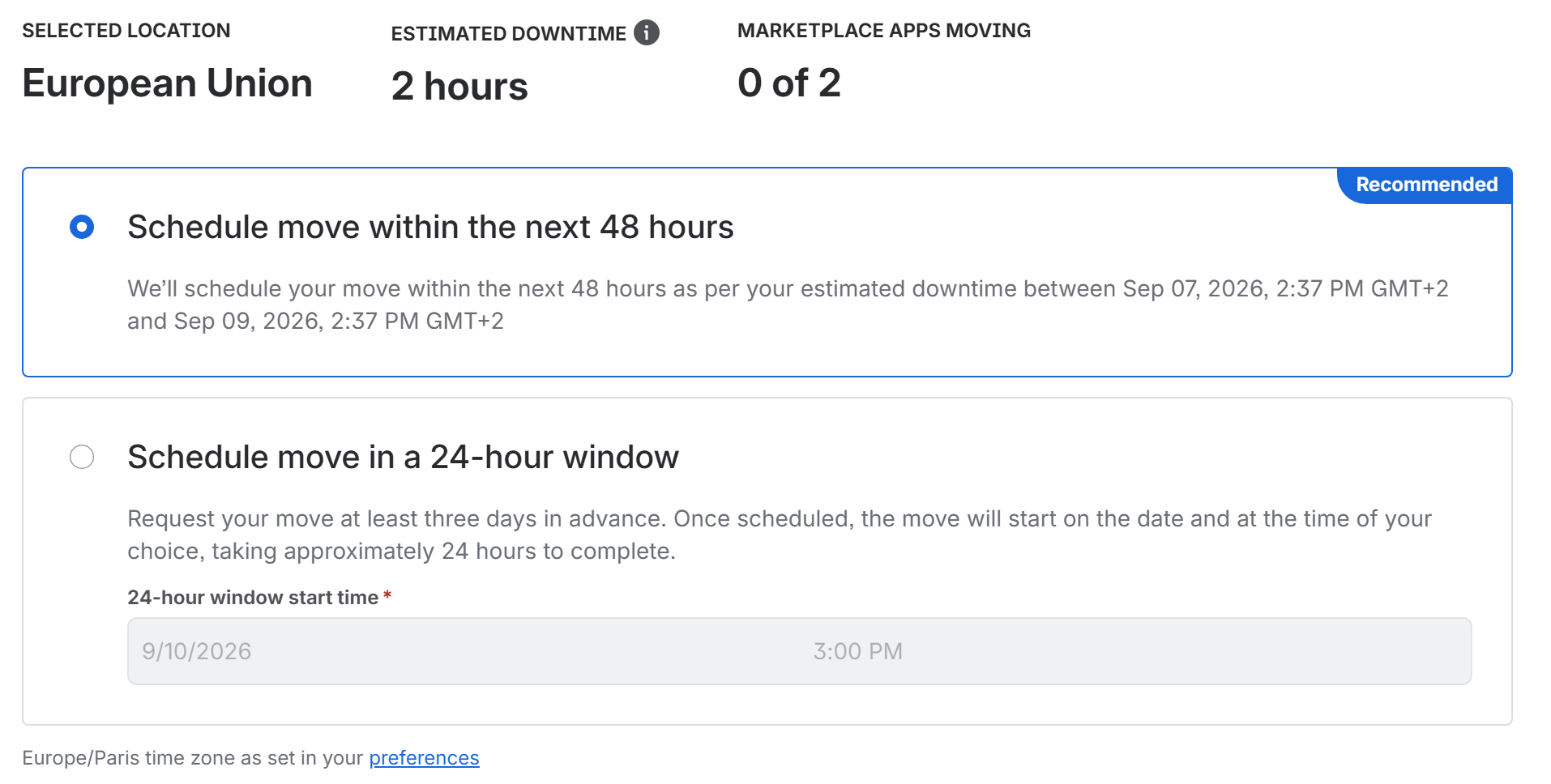
Task: Click the 'Request your move at least three days' description
Action: 780,535
